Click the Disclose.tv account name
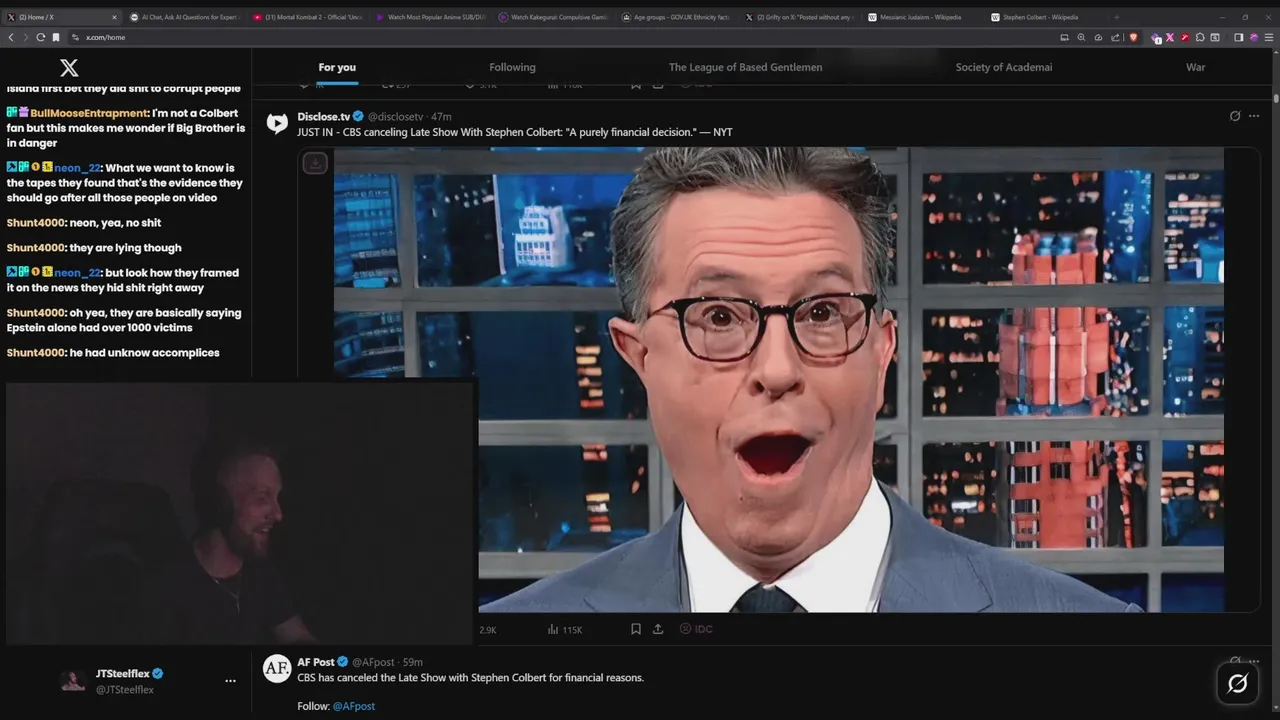The height and width of the screenshot is (720, 1280). 323,117
